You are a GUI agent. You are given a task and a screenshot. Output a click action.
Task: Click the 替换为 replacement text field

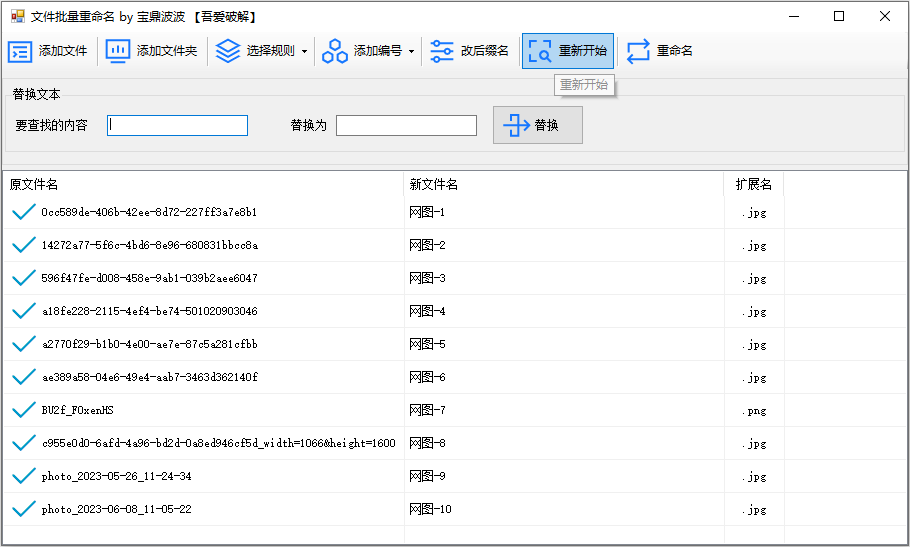pos(406,125)
